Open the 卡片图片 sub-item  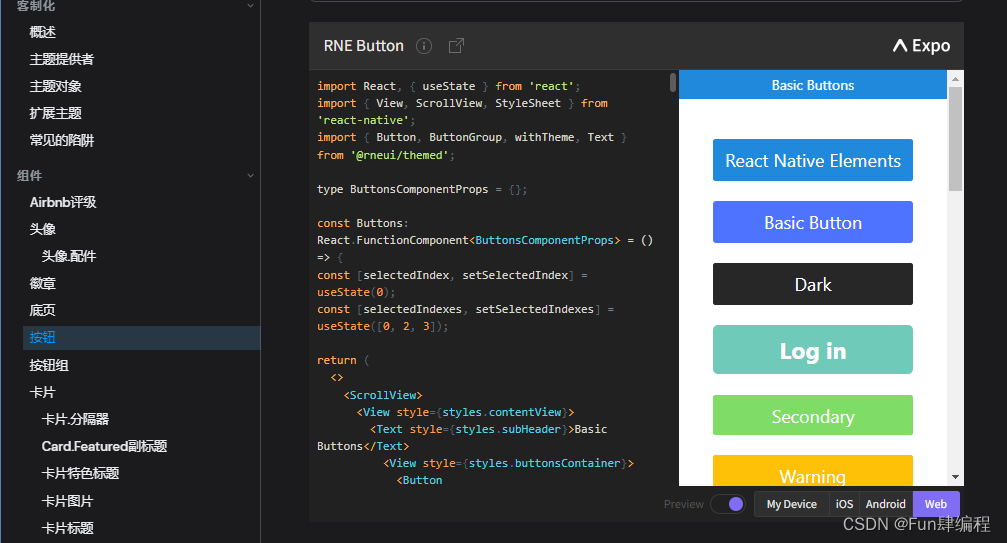(x=67, y=501)
